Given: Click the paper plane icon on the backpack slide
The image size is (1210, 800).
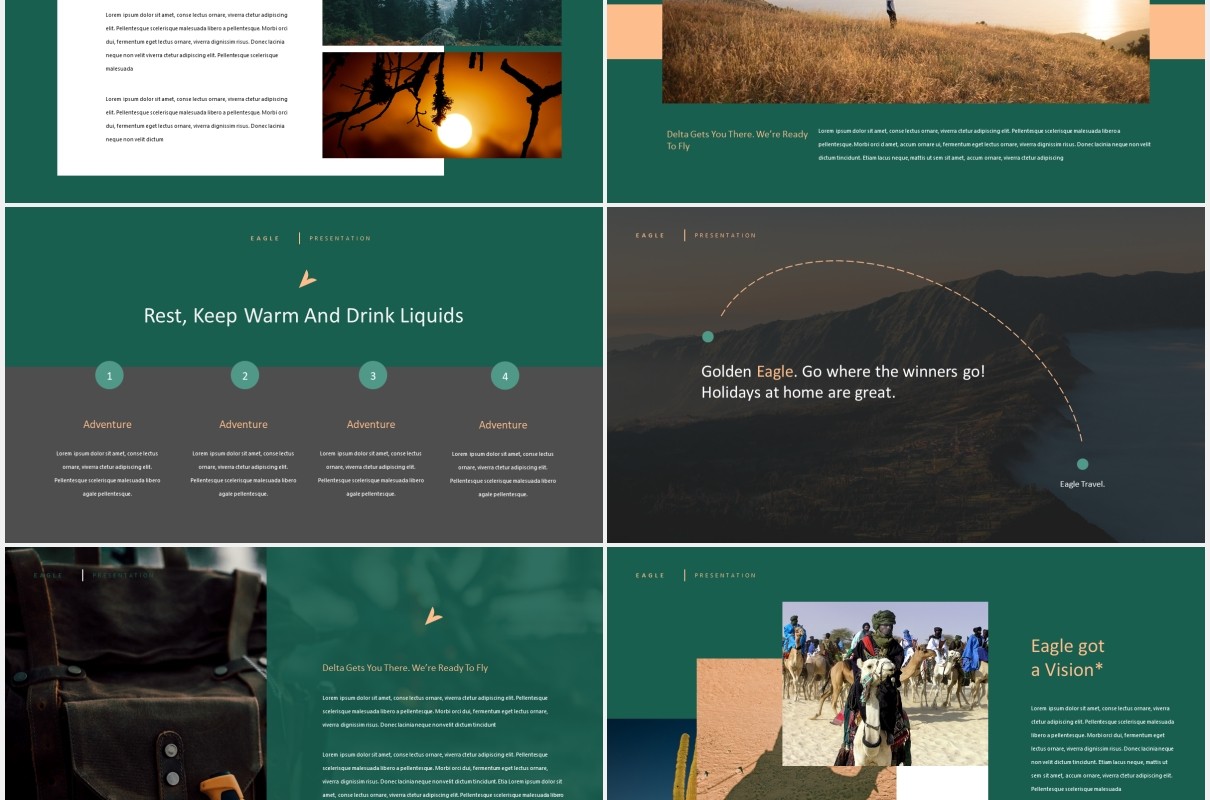Looking at the screenshot, I should point(433,616).
